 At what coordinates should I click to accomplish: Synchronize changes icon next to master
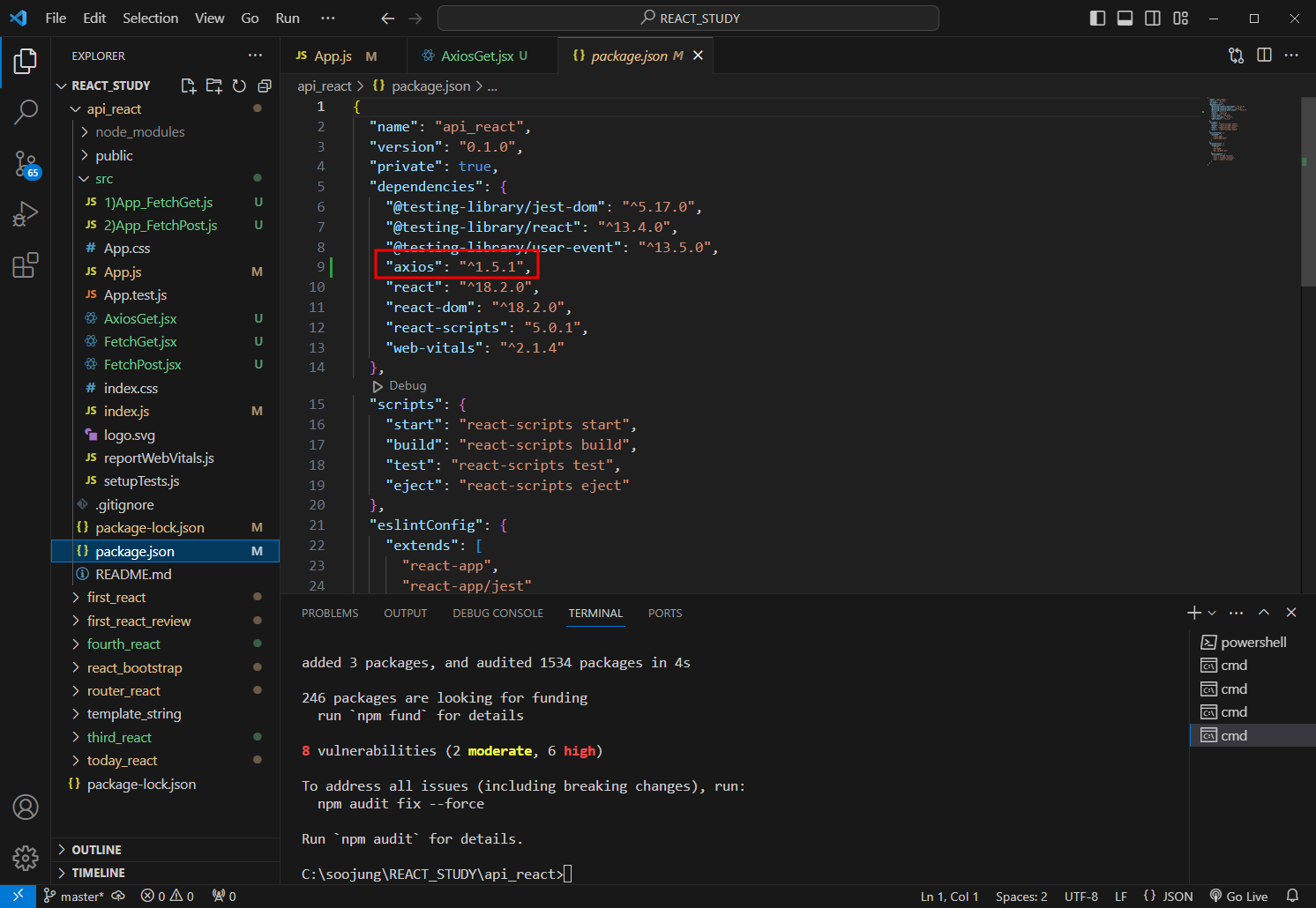tap(118, 896)
